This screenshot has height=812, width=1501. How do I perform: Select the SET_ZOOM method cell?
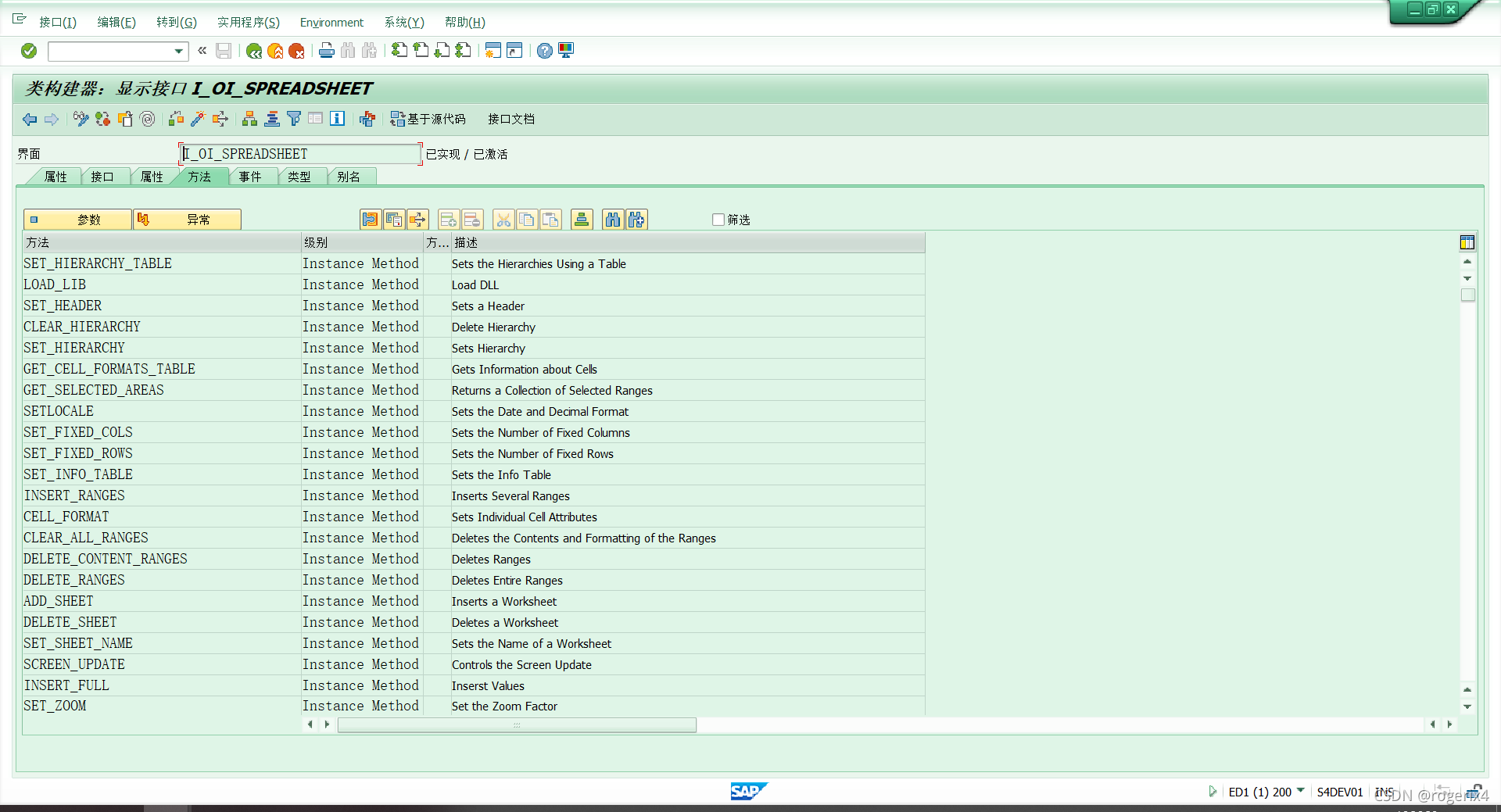pos(161,706)
